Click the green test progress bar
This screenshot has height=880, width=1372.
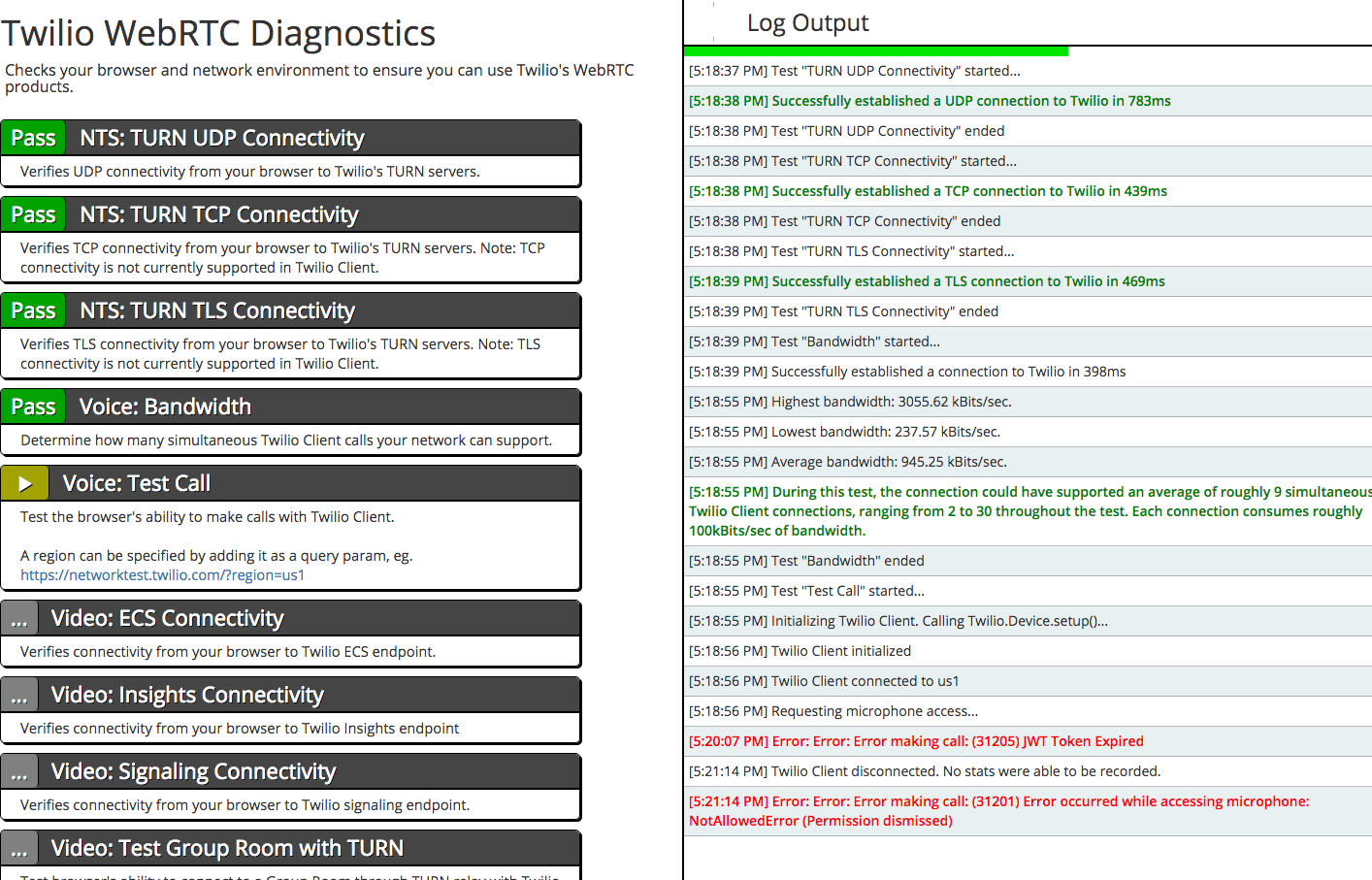pyautogui.click(x=876, y=50)
